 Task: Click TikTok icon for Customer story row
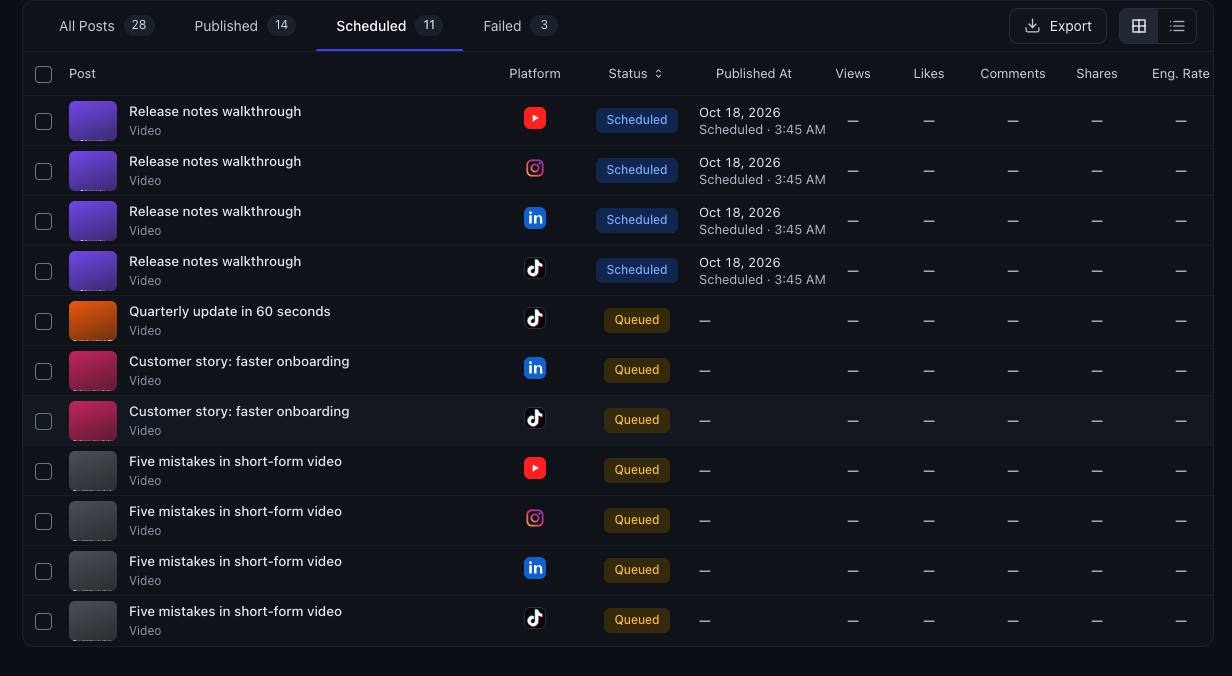pyautogui.click(x=535, y=418)
